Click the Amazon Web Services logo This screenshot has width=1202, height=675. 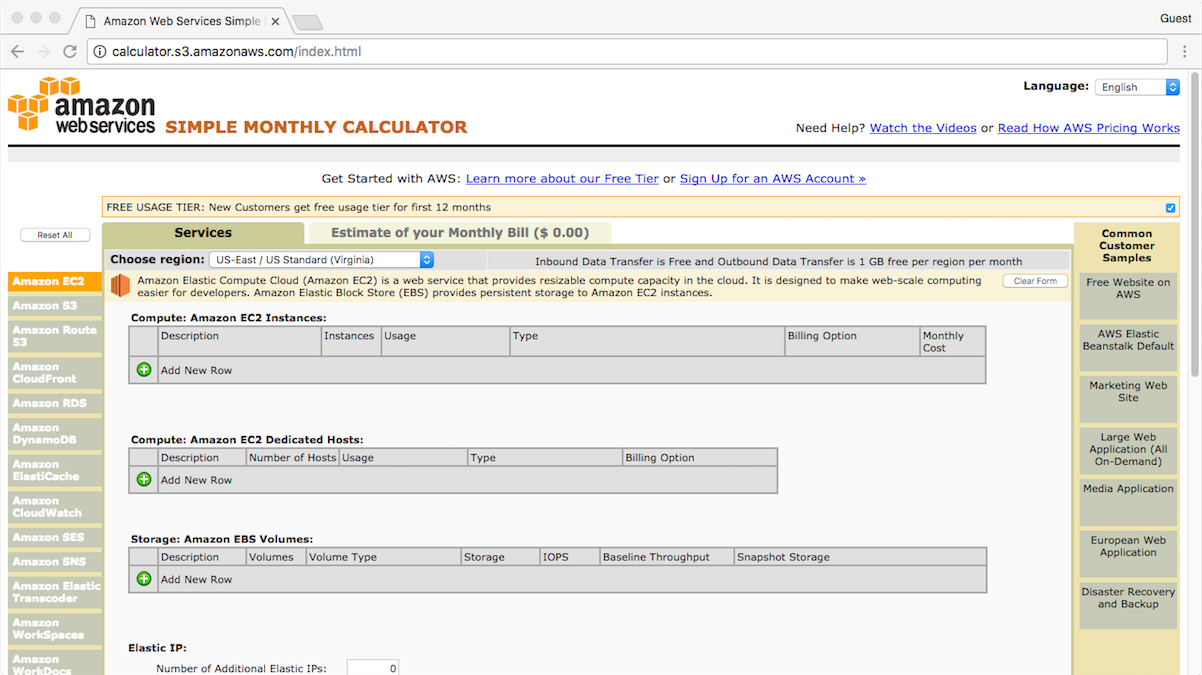click(x=82, y=105)
